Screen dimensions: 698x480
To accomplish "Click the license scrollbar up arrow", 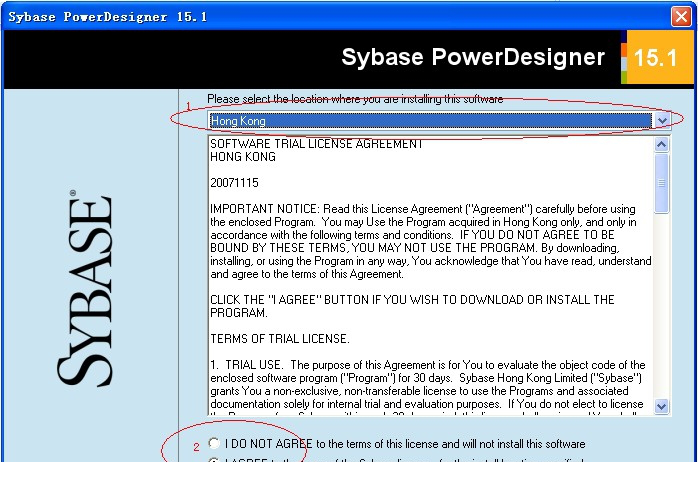I will click(x=661, y=144).
